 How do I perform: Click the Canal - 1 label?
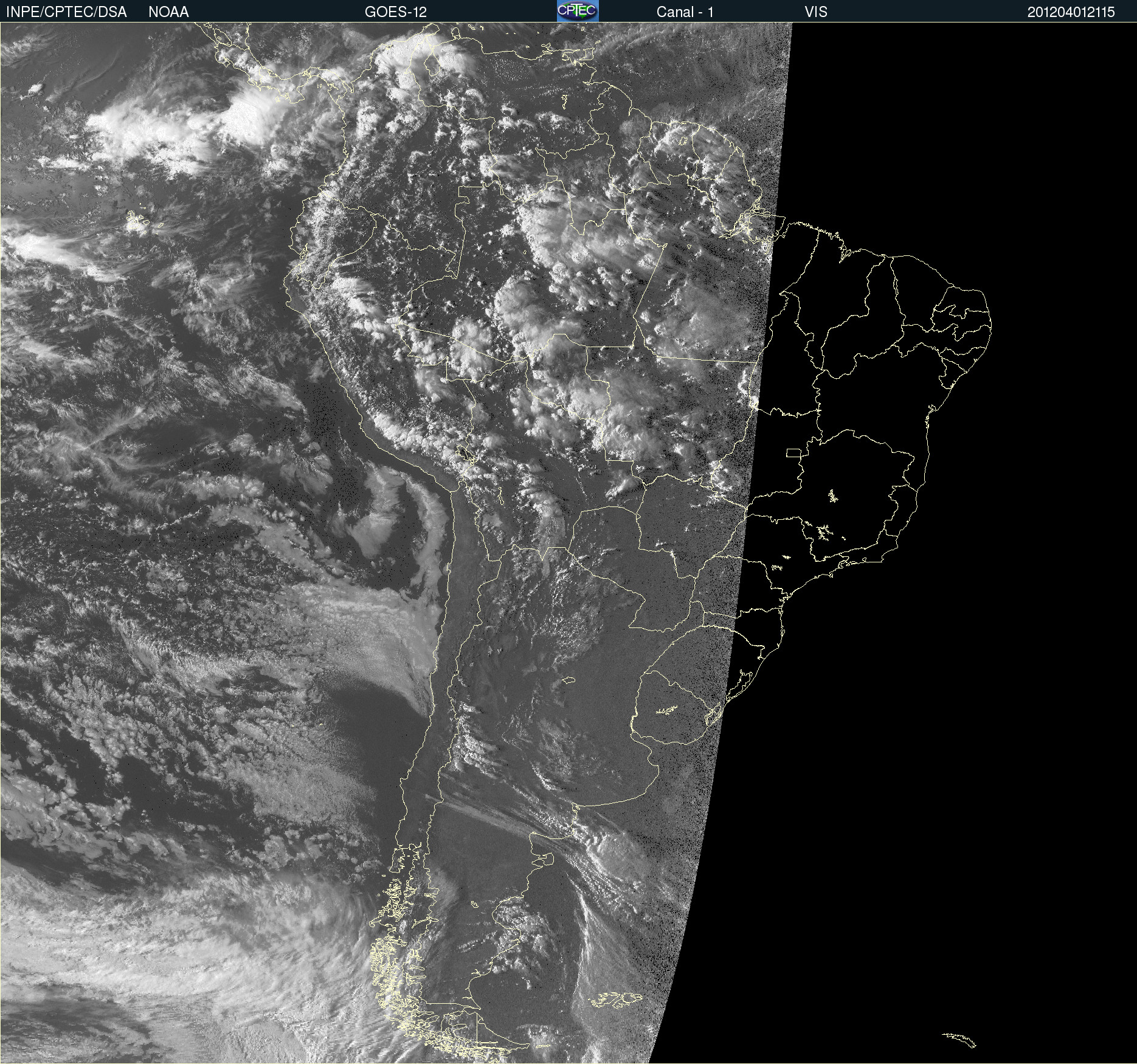point(685,12)
